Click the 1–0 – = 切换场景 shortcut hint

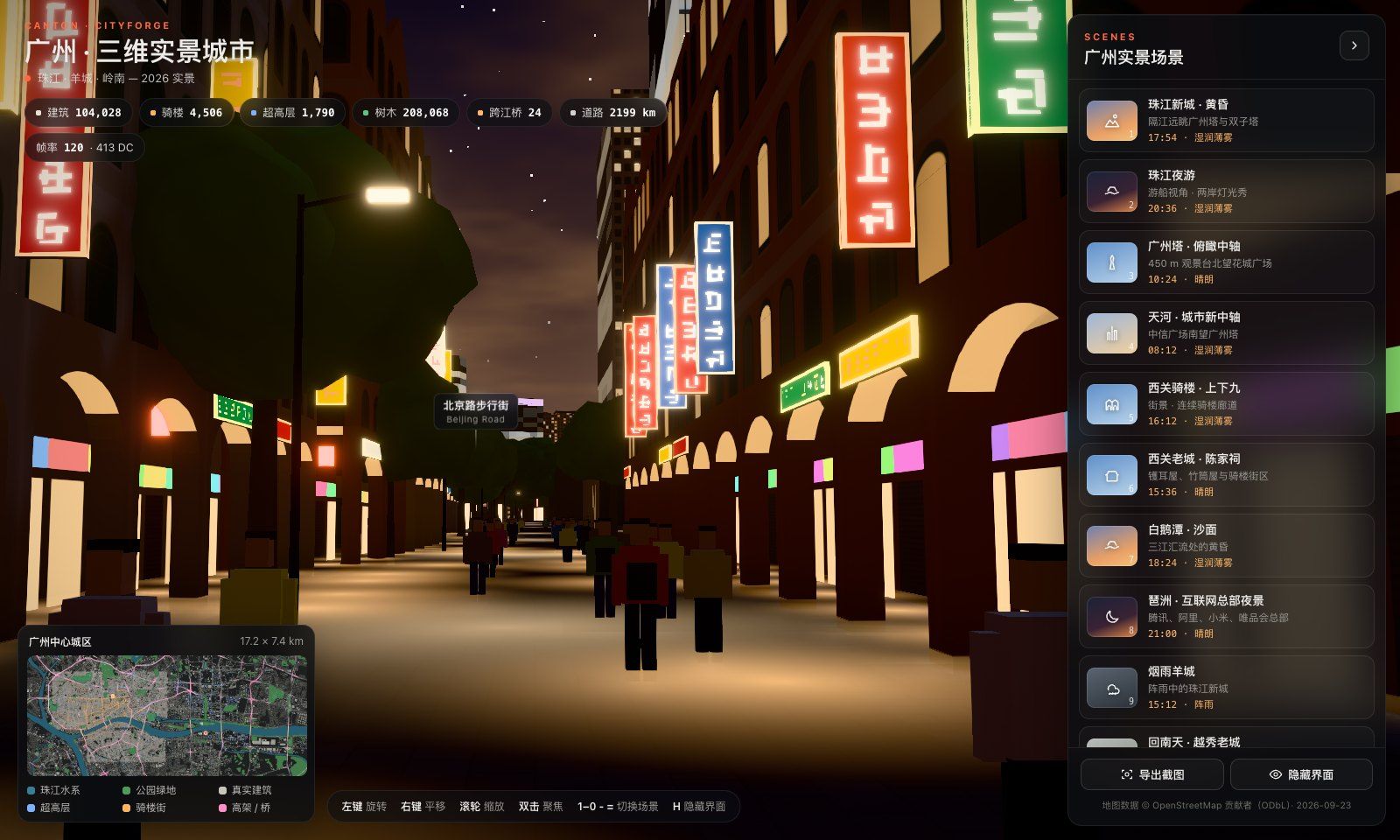(618, 807)
